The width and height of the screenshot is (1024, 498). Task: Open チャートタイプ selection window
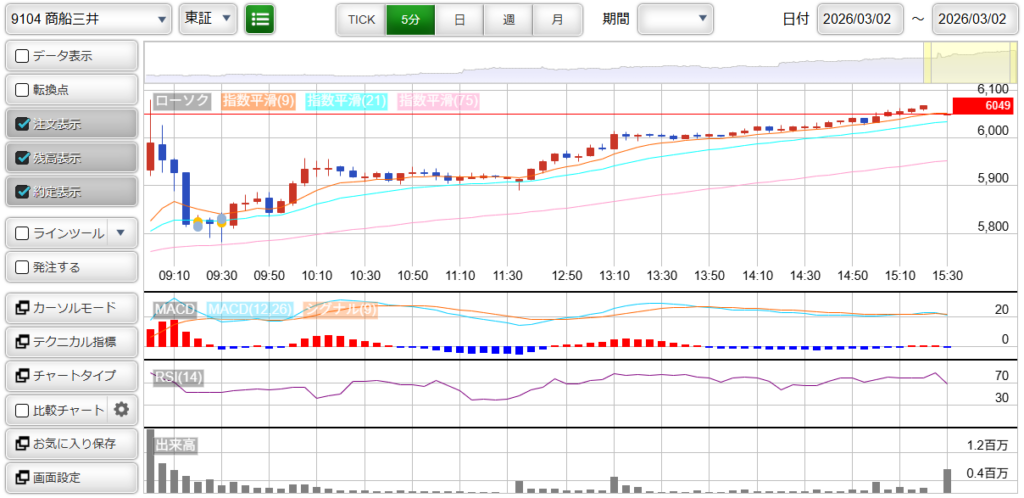[70, 376]
